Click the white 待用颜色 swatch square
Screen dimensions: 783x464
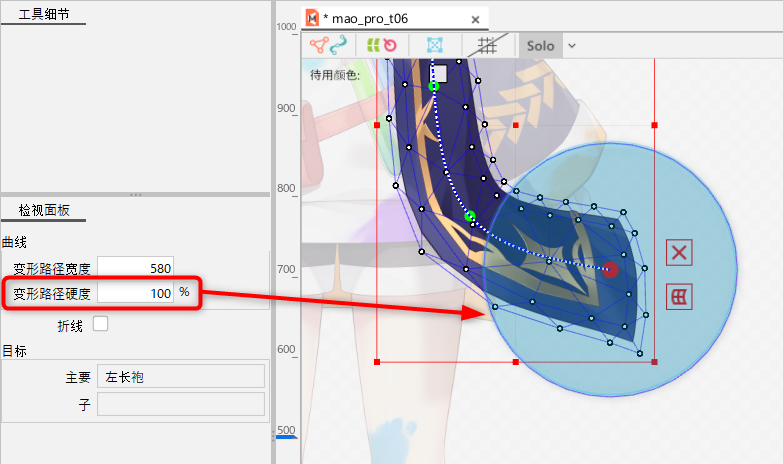coord(439,73)
